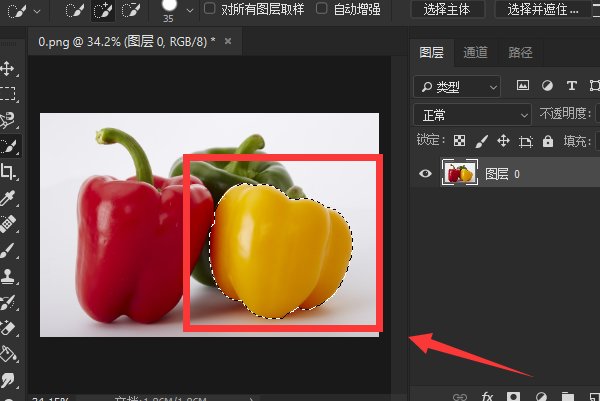This screenshot has height=401, width=600.
Task: Add a layer mask
Action: [513, 396]
